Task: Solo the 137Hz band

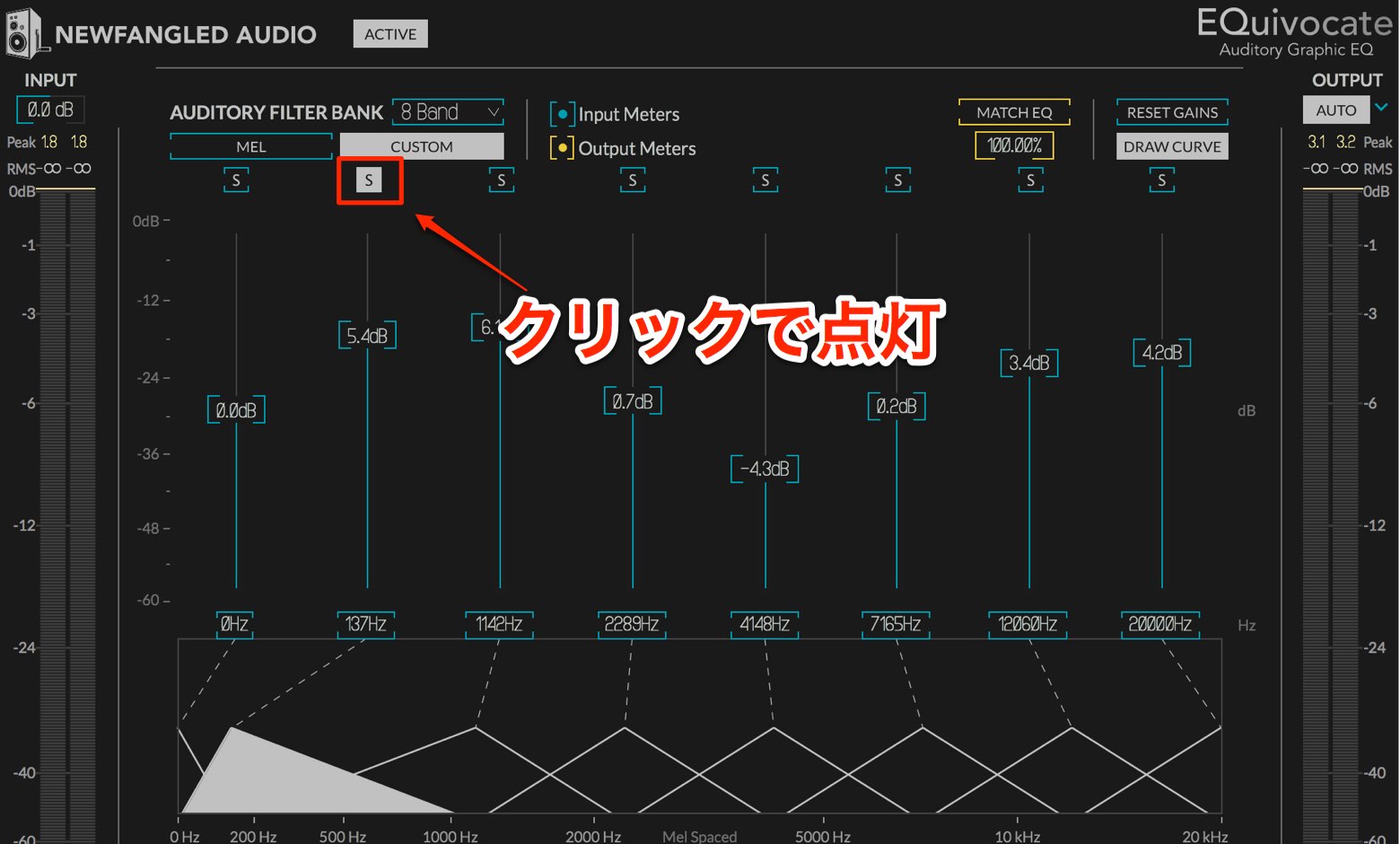Action: pyautogui.click(x=369, y=180)
